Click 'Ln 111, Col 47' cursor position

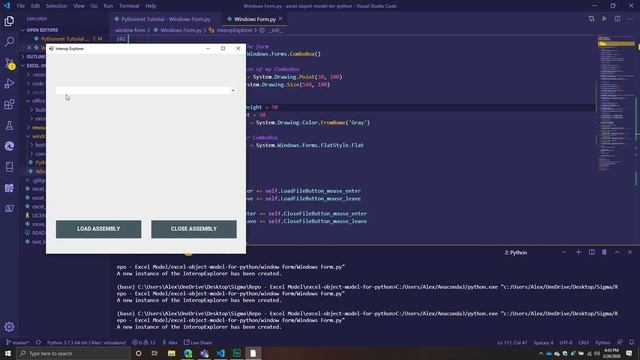[x=512, y=342]
